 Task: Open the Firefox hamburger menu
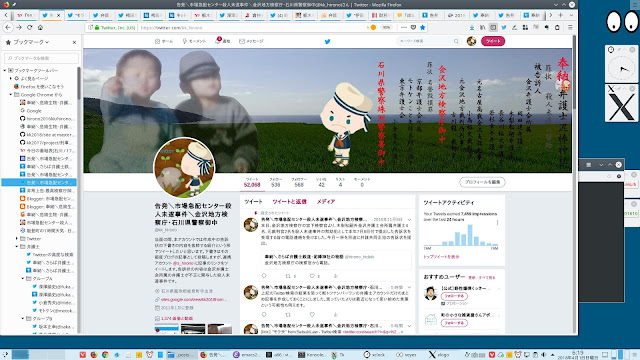tap(570, 27)
